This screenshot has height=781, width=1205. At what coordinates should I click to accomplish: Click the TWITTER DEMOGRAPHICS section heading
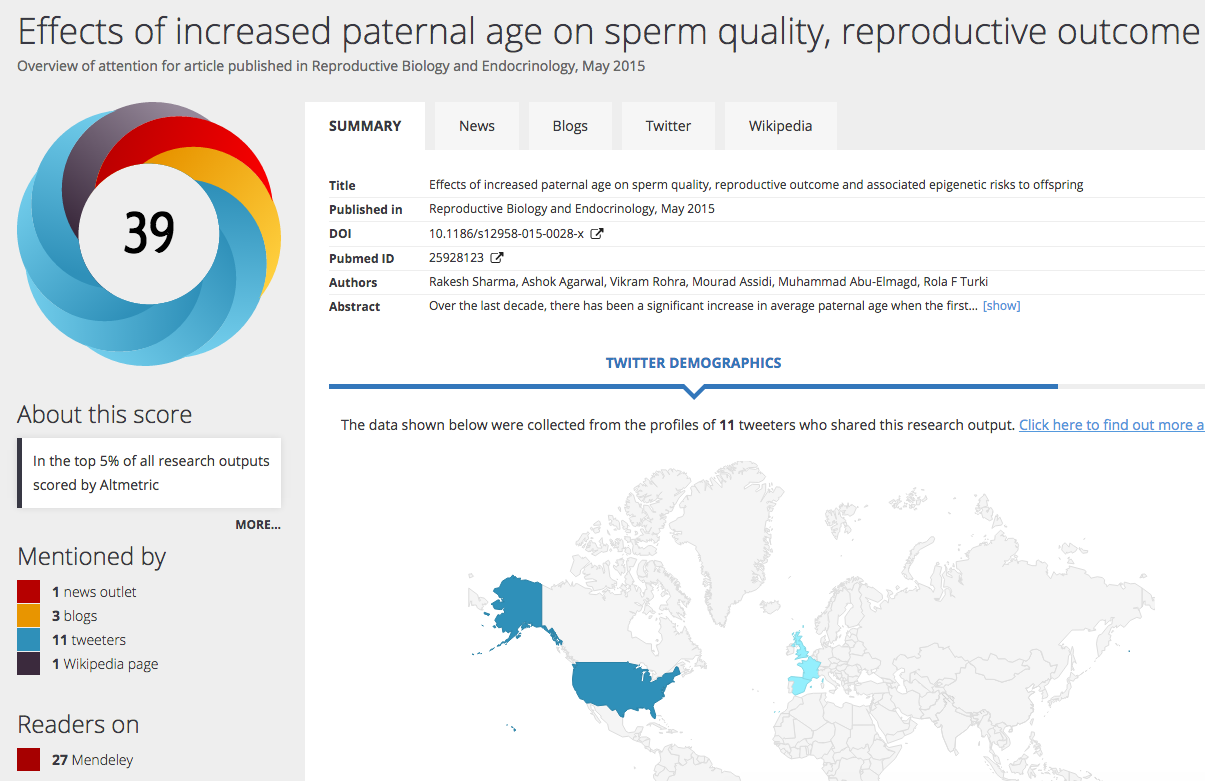pos(693,363)
